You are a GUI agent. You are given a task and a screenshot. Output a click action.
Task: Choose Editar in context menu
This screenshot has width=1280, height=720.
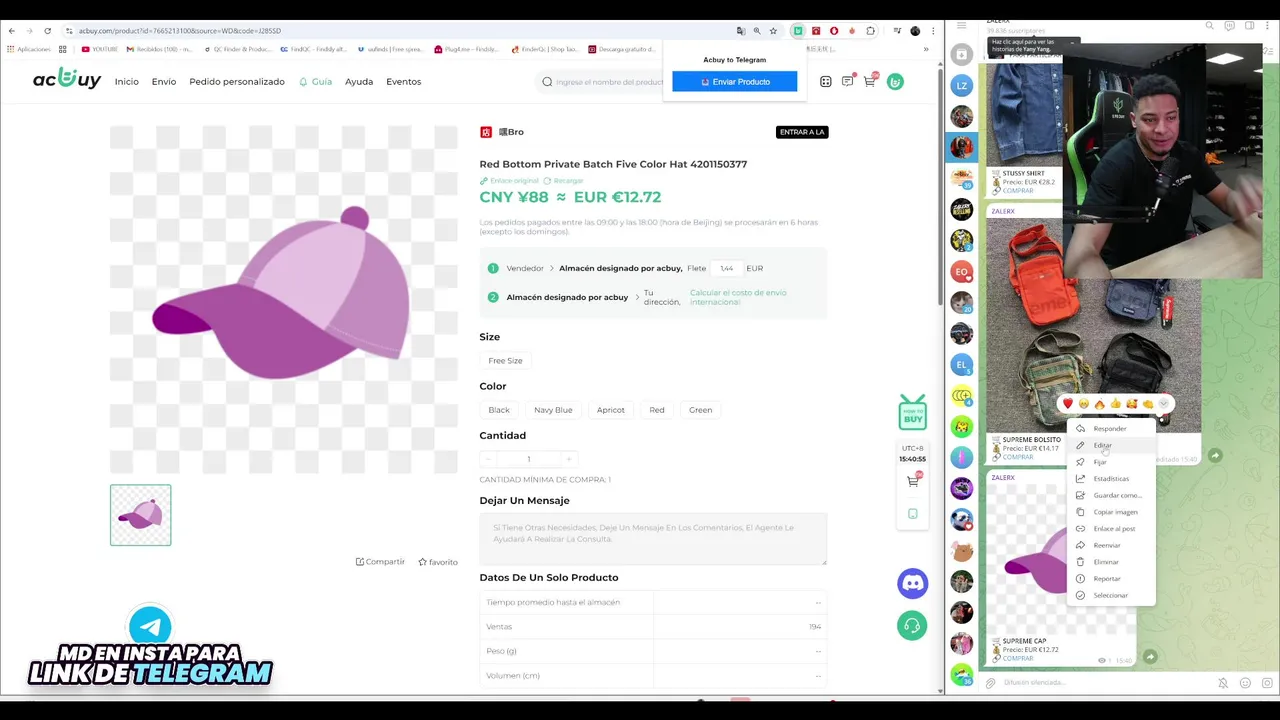click(1111, 445)
